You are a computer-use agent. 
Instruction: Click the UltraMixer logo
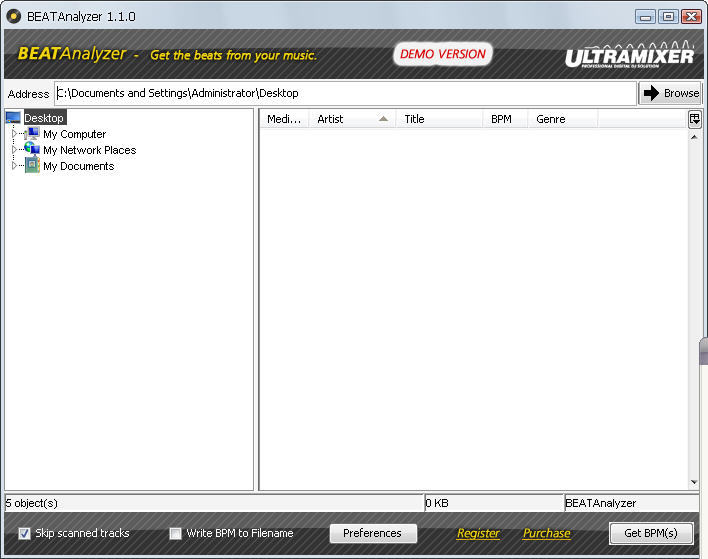point(629,55)
